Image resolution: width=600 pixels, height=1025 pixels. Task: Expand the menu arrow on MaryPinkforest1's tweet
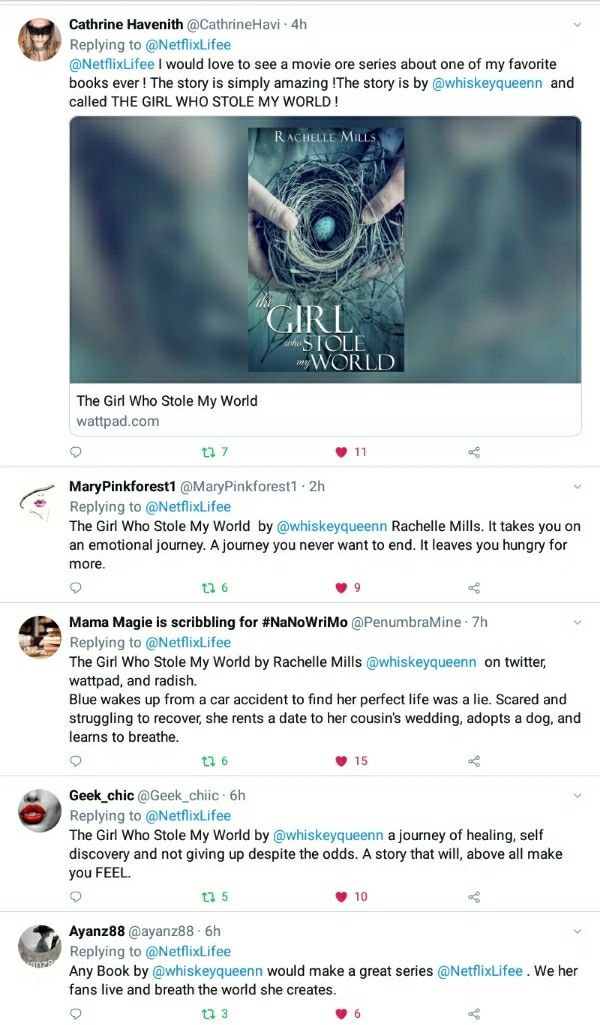(577, 486)
